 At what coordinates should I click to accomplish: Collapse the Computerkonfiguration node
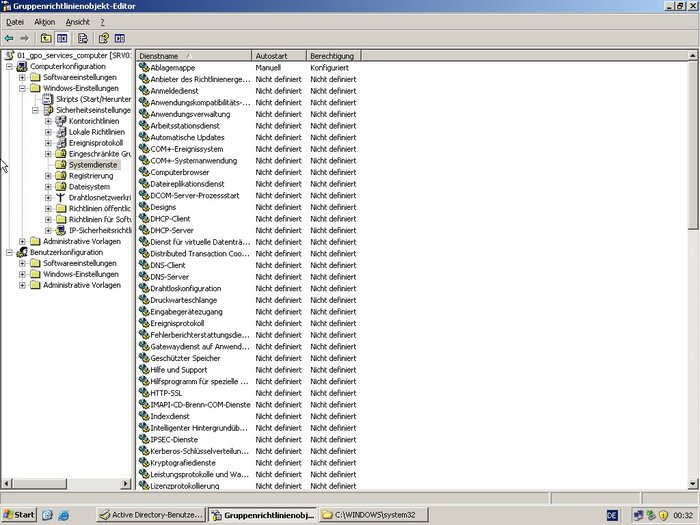(9, 67)
